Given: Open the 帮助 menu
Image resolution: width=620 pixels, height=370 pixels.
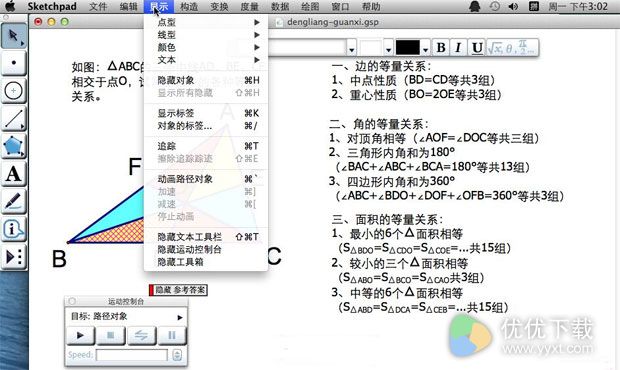Looking at the screenshot, I should coord(371,6).
